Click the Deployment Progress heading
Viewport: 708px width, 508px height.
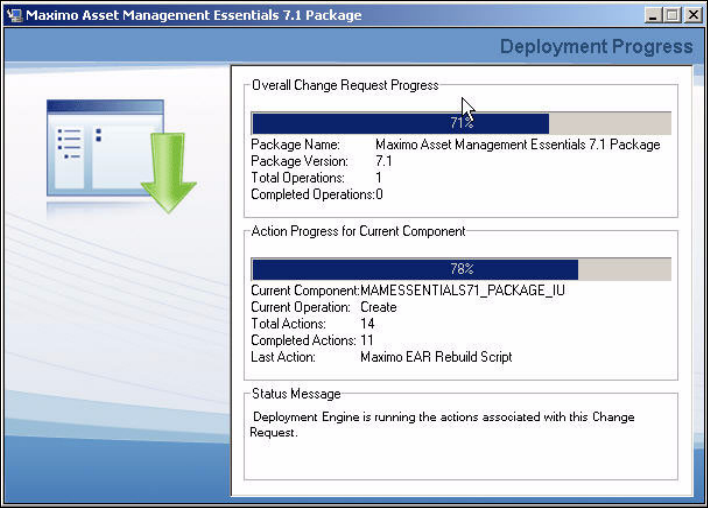coord(596,47)
